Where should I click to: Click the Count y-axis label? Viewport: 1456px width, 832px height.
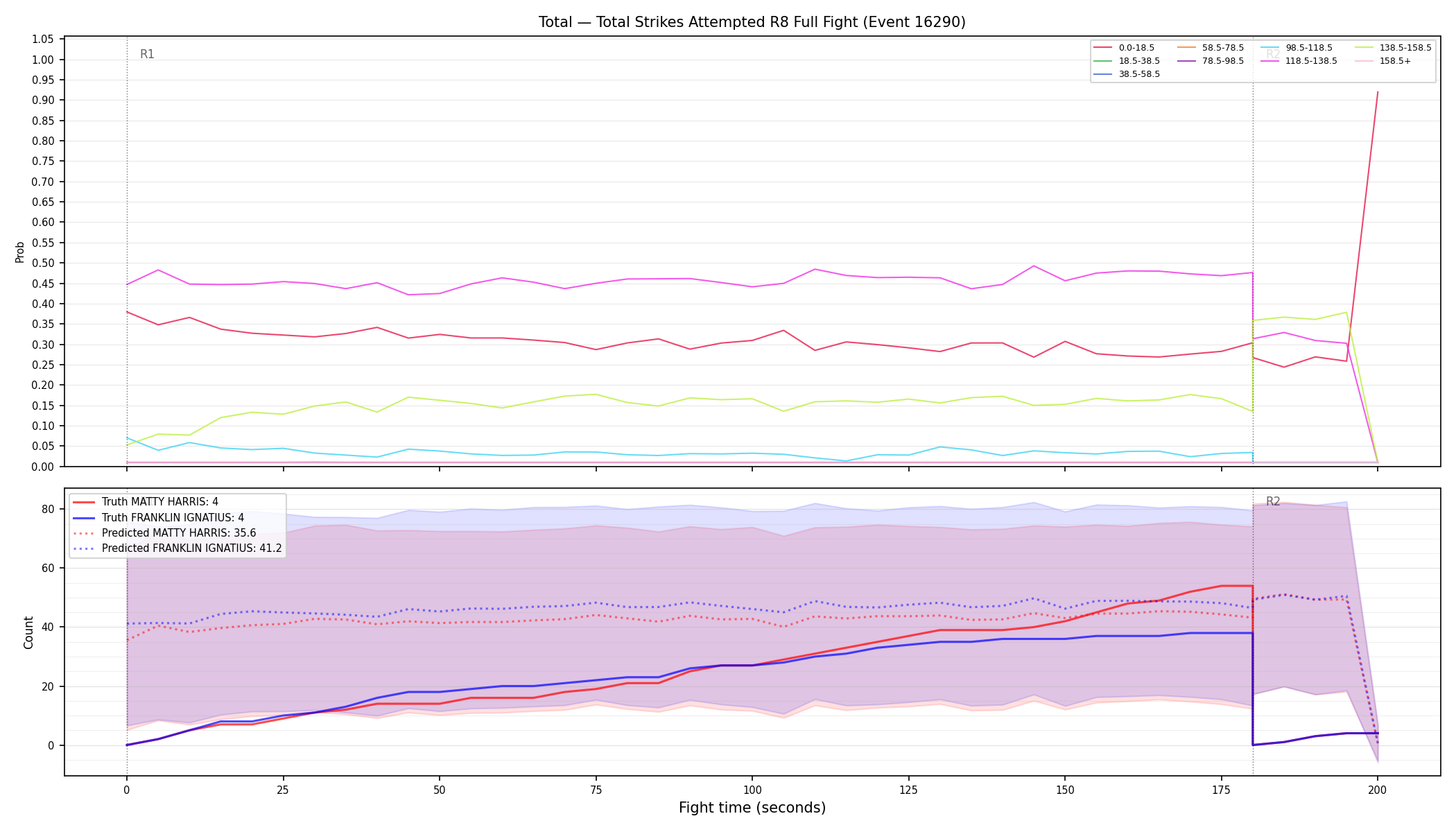pyautogui.click(x=28, y=632)
